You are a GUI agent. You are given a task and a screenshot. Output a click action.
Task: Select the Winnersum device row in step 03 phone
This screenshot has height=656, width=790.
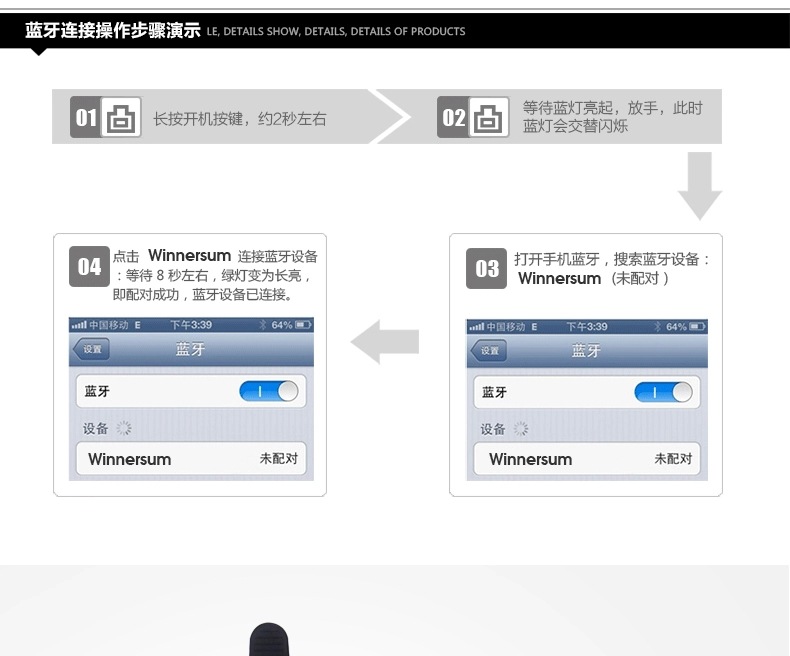tap(587, 458)
